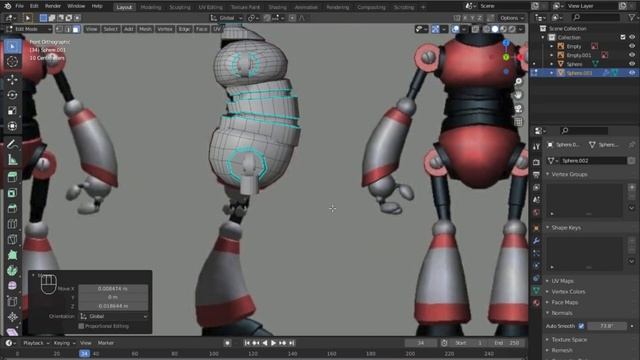Switch to vertex select mode
Viewport: 640px width, 360px height.
(x=60, y=29)
